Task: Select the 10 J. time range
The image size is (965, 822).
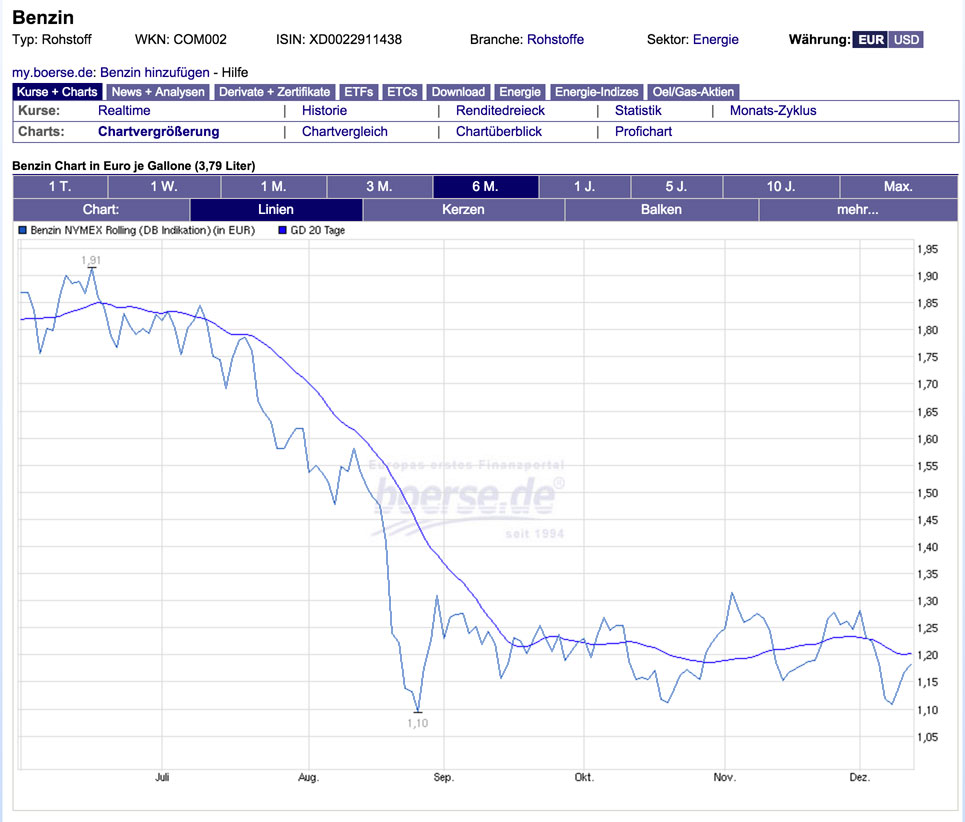Action: coord(781,186)
